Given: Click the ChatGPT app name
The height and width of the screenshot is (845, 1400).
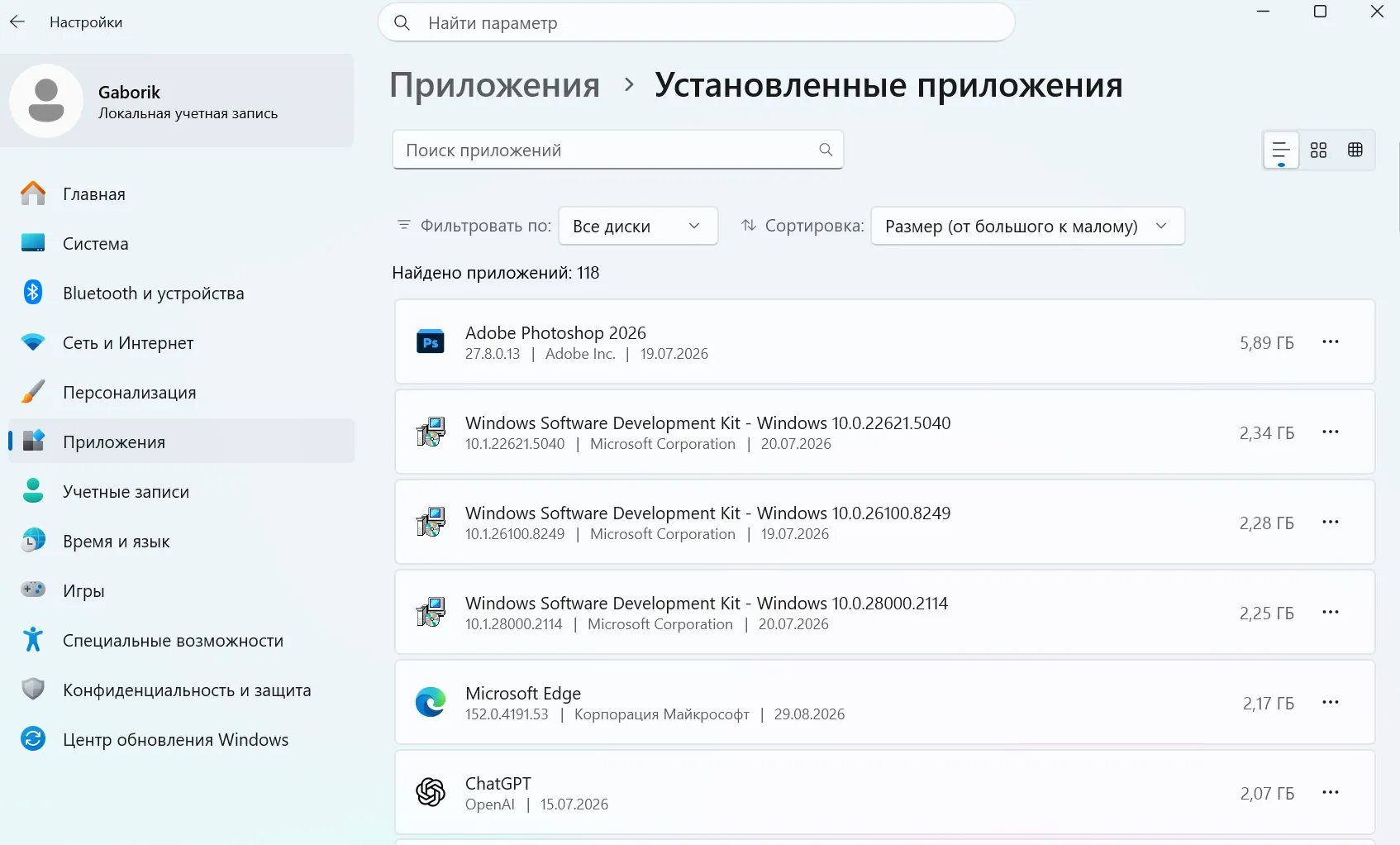Looking at the screenshot, I should pos(498,783).
